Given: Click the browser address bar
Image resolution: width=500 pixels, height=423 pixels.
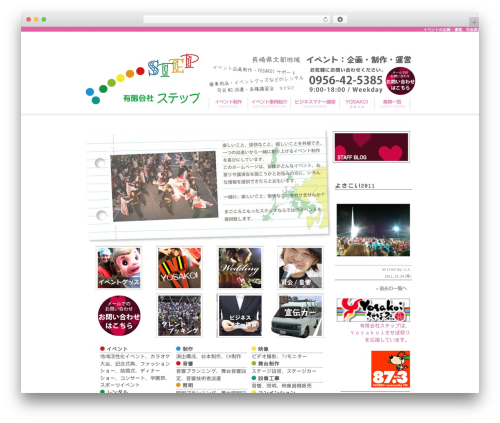Looking at the screenshot, I should click(x=237, y=19).
